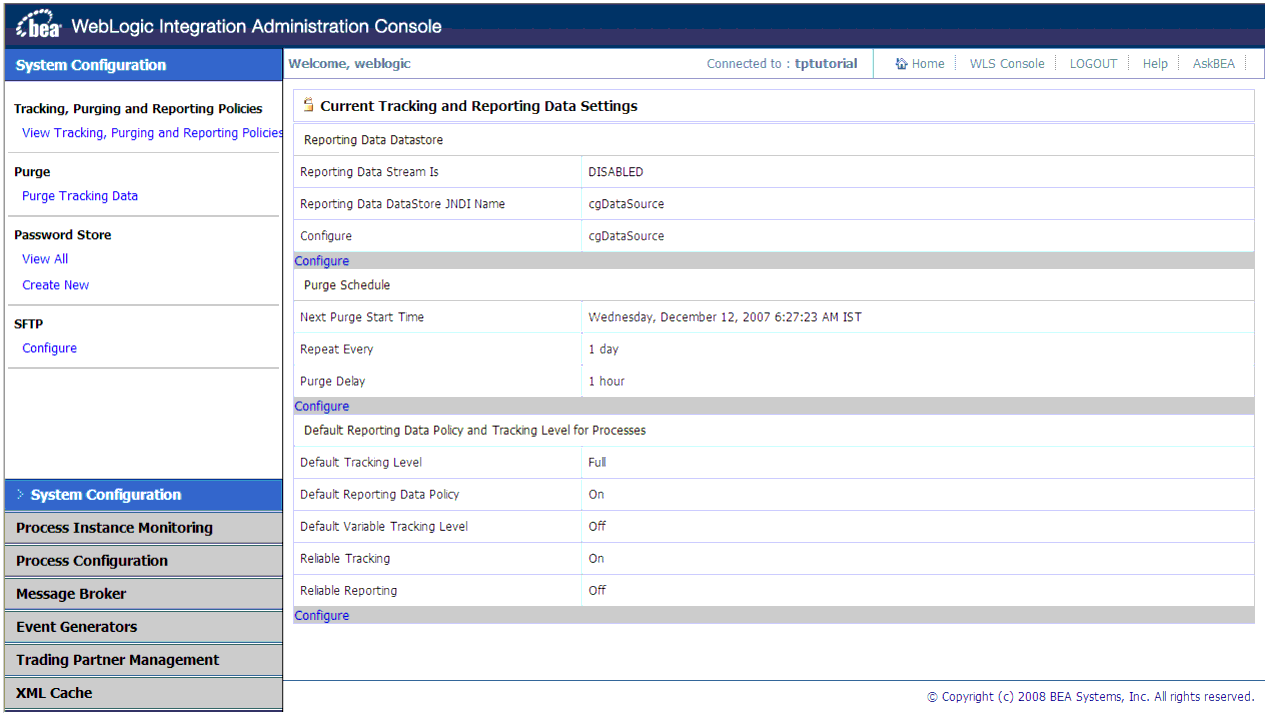Image resolution: width=1268 pixels, height=716 pixels.
Task: Click the Reliable Reporting label
Action: pyautogui.click(x=348, y=590)
